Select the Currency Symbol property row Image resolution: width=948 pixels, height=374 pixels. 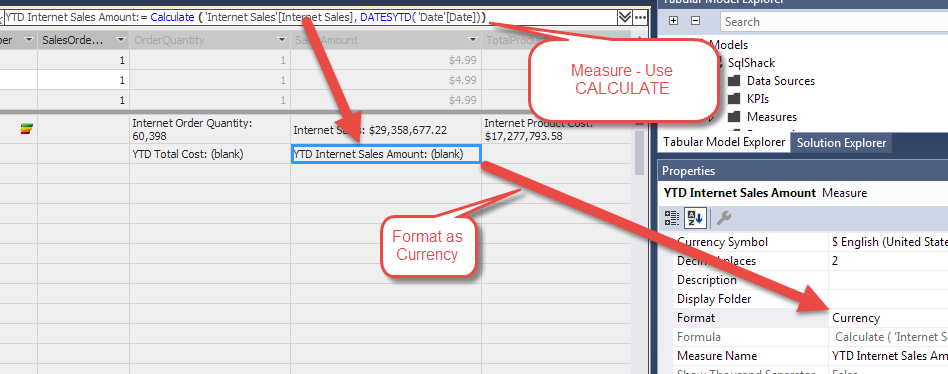pos(810,242)
